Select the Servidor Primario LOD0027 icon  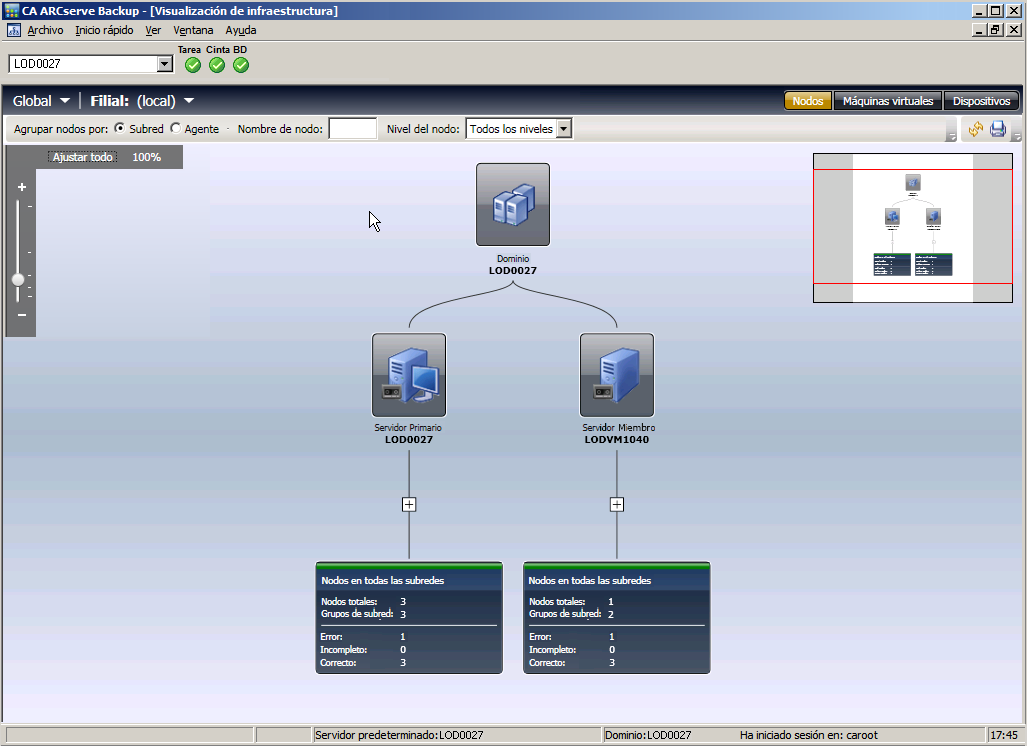[x=408, y=375]
